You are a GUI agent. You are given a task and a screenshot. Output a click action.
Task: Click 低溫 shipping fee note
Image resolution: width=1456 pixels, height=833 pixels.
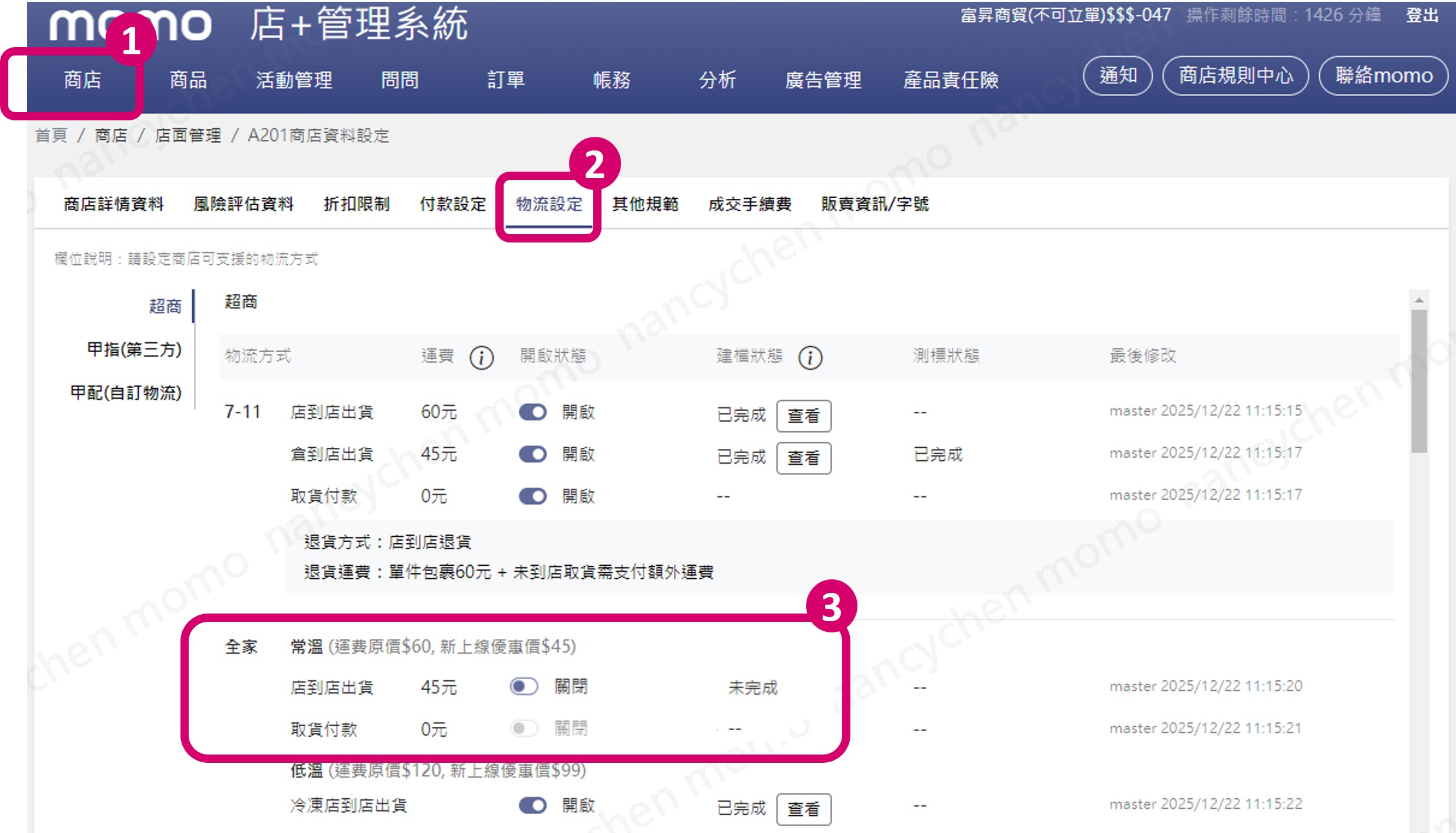click(x=438, y=770)
